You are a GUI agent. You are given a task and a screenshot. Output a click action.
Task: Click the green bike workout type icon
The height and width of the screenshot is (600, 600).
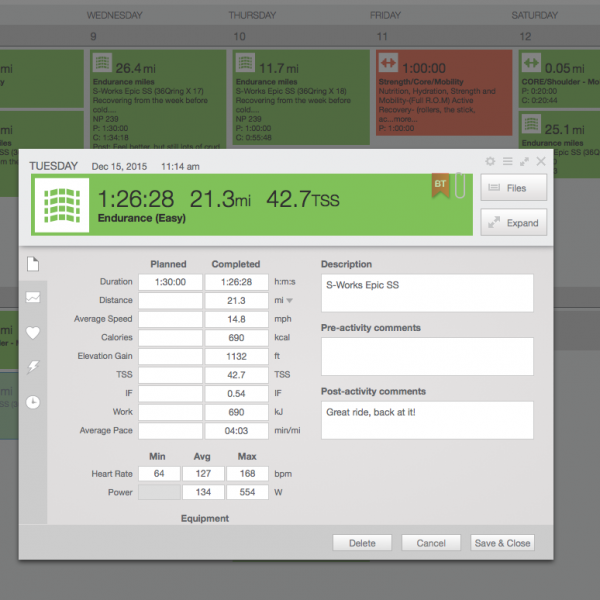pyautogui.click(x=63, y=203)
